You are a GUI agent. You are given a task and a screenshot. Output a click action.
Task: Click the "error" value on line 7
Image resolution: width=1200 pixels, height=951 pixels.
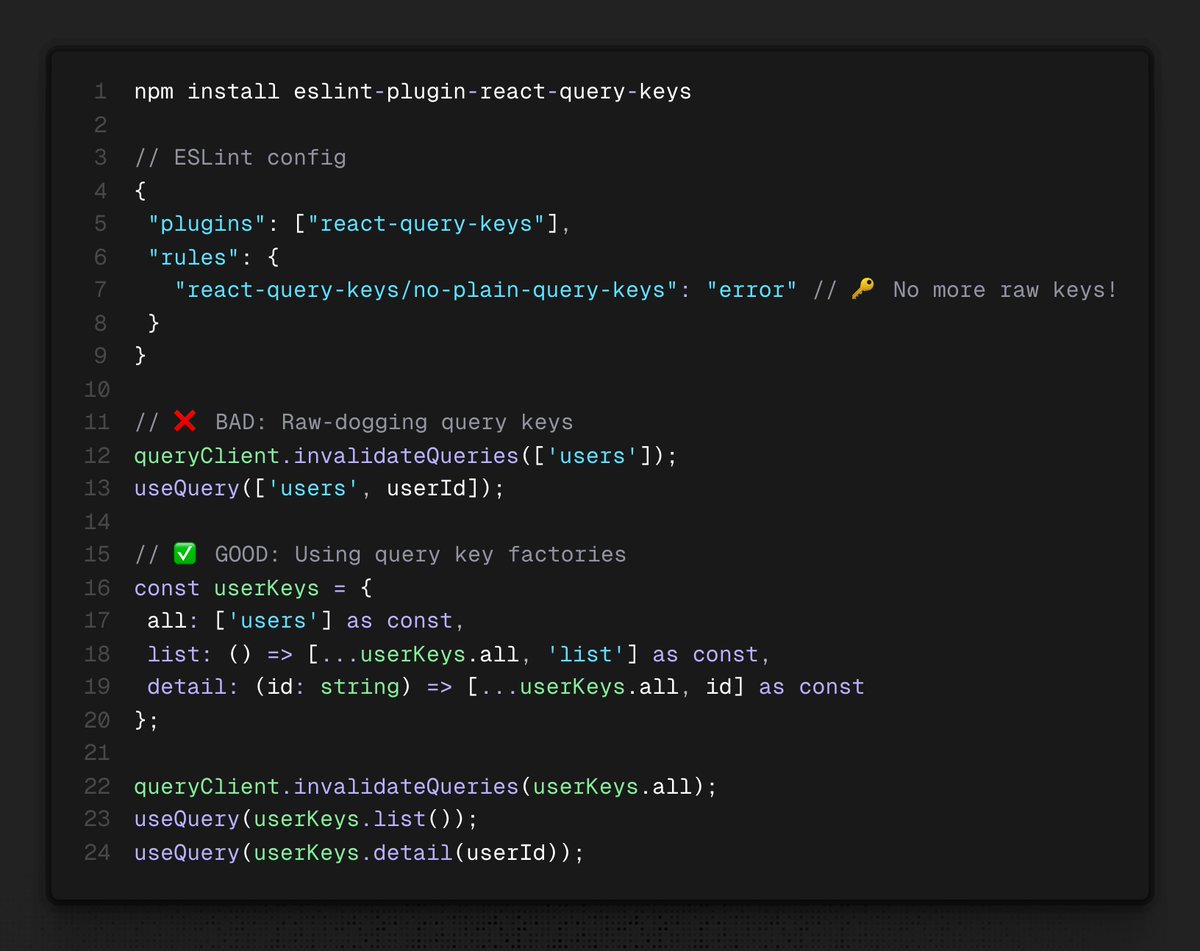click(x=752, y=290)
